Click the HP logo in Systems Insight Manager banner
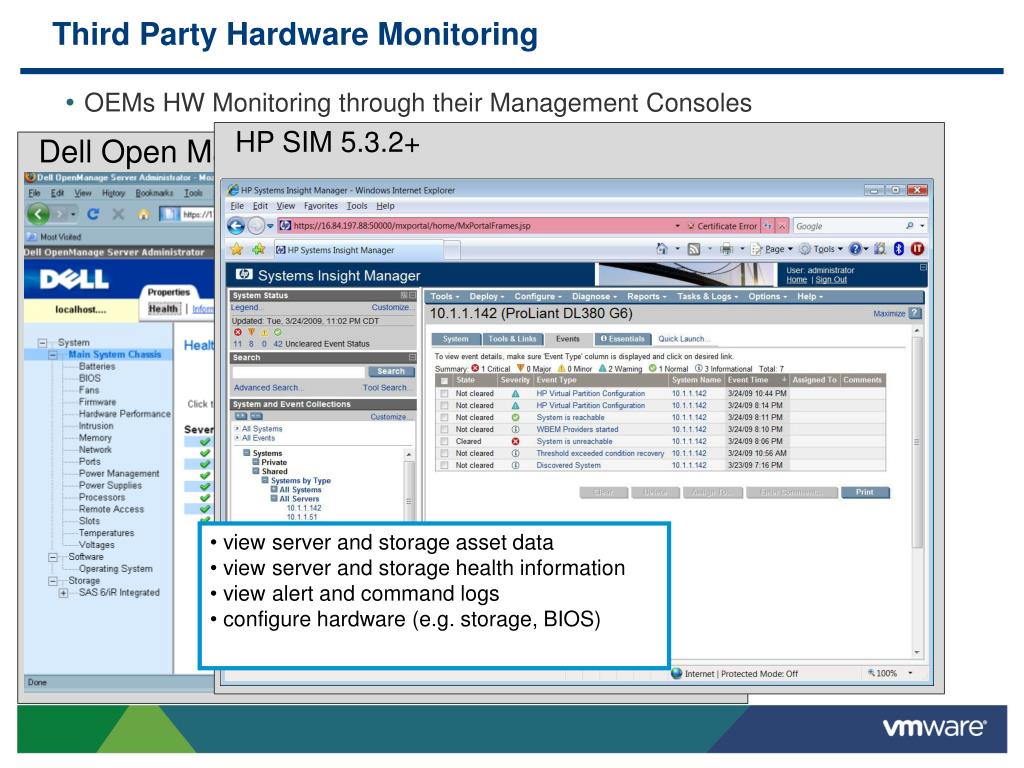 tap(244, 274)
